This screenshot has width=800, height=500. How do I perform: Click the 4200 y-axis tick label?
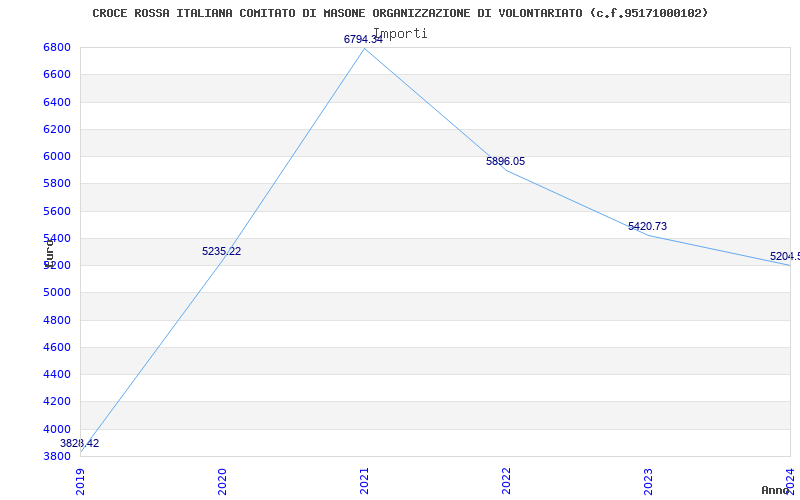pos(57,401)
